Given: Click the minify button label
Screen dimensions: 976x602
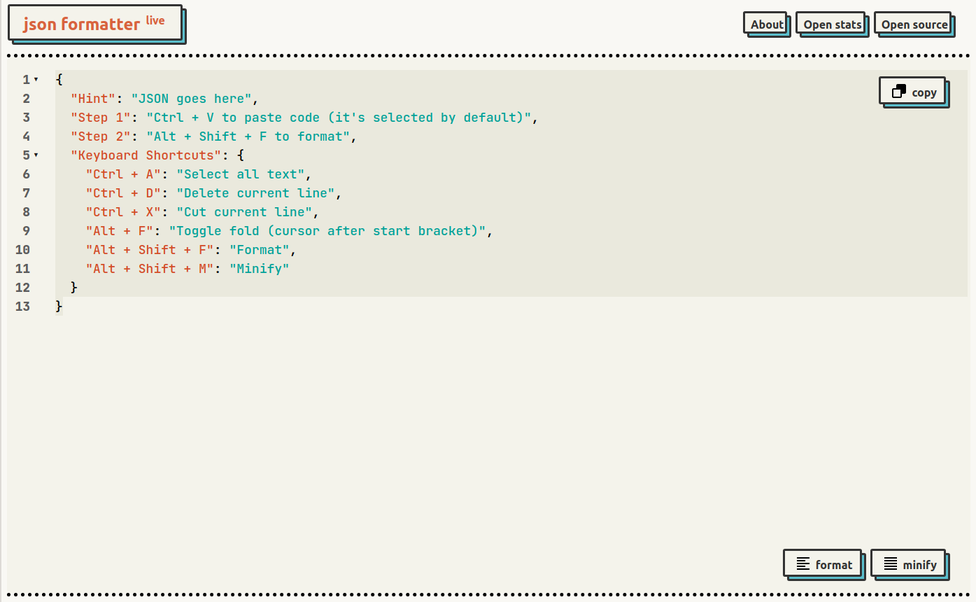Looking at the screenshot, I should click(919, 565).
